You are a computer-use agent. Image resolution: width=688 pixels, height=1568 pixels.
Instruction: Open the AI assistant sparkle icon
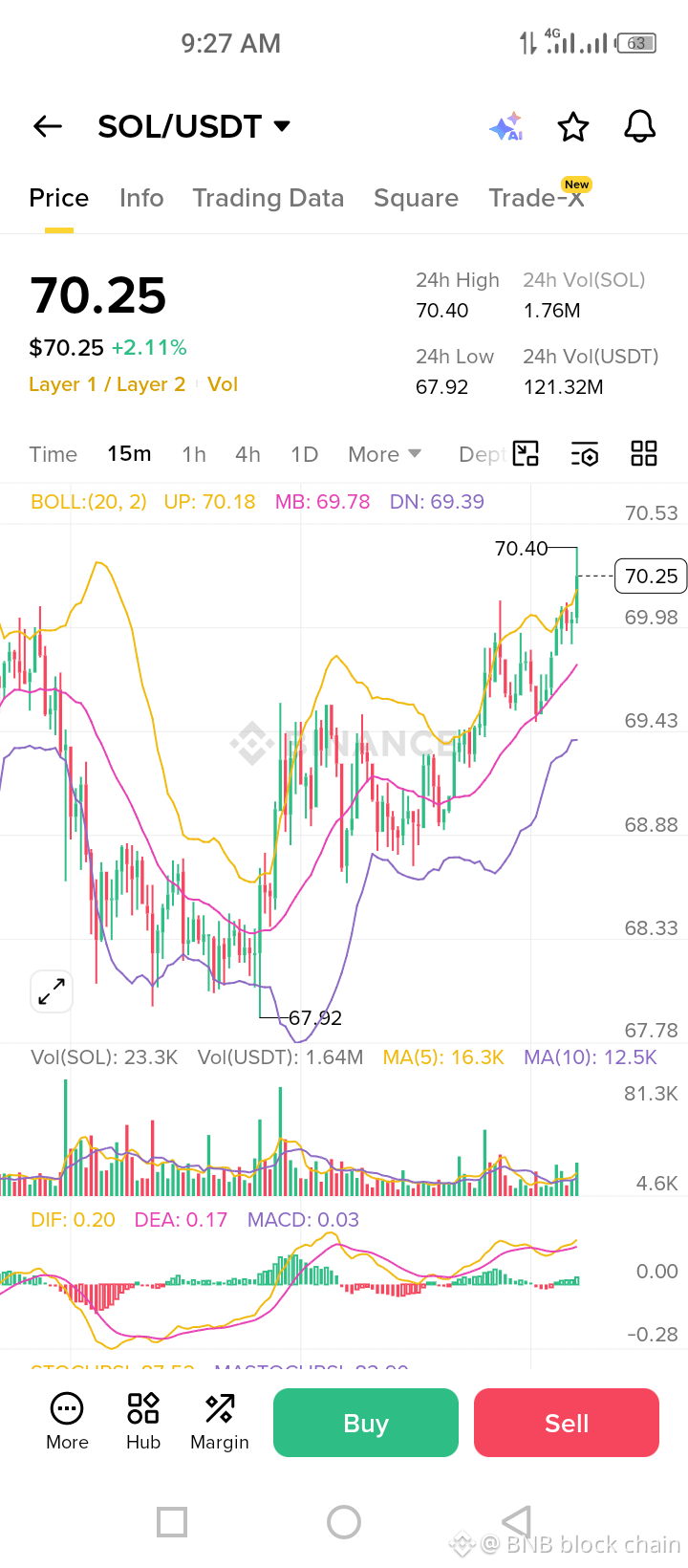click(x=506, y=126)
